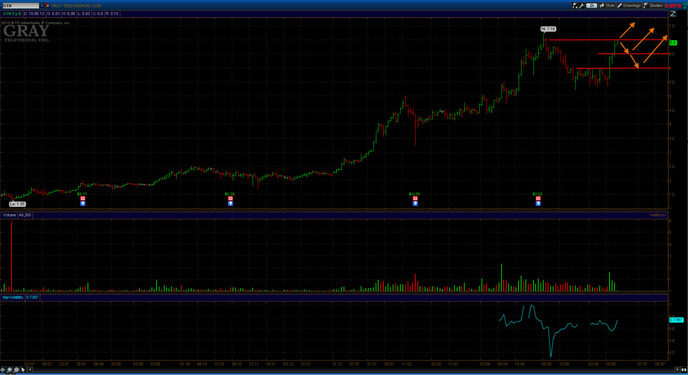Viewport: 688px width, 375px height.
Task: Open the Studies menu
Action: (x=653, y=6)
